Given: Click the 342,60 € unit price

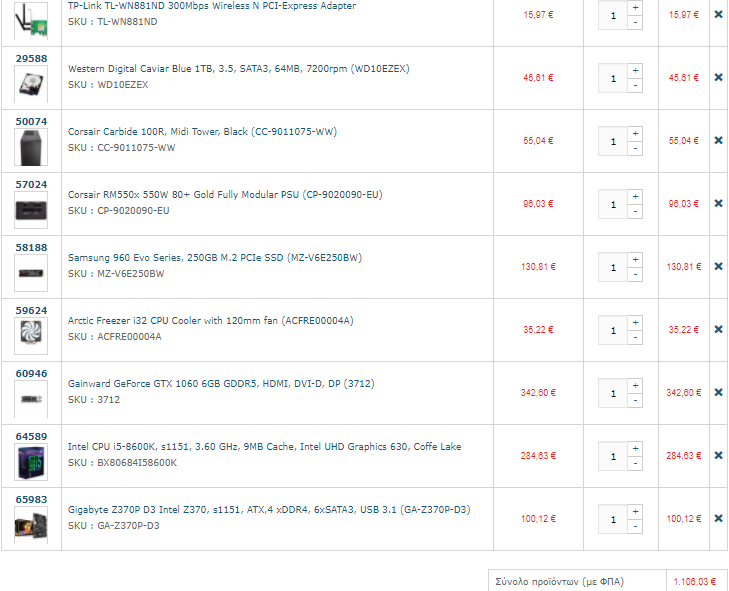Looking at the screenshot, I should 538,393.
